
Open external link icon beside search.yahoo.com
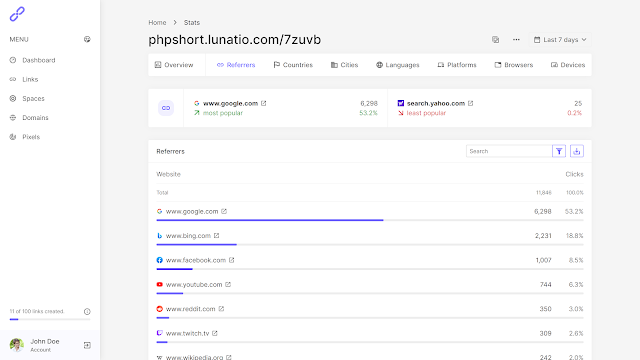tap(471, 103)
